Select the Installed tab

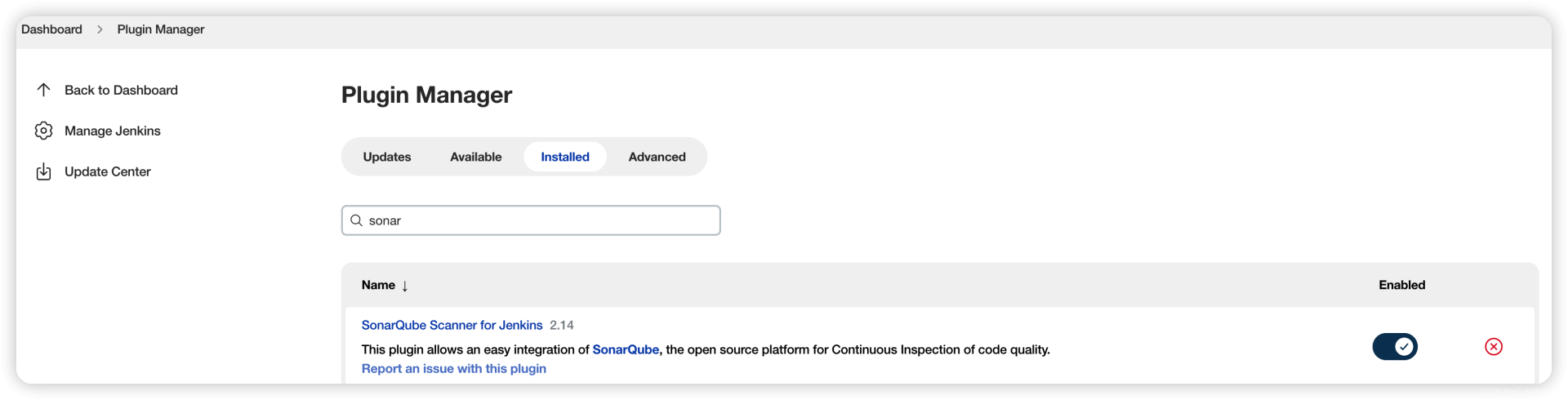click(x=565, y=157)
